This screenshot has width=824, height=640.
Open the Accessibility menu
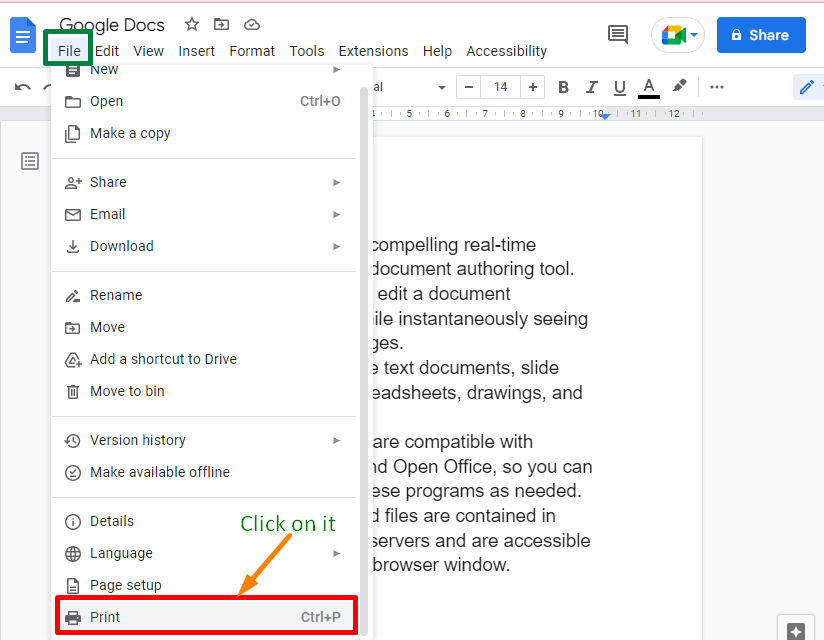coord(507,51)
